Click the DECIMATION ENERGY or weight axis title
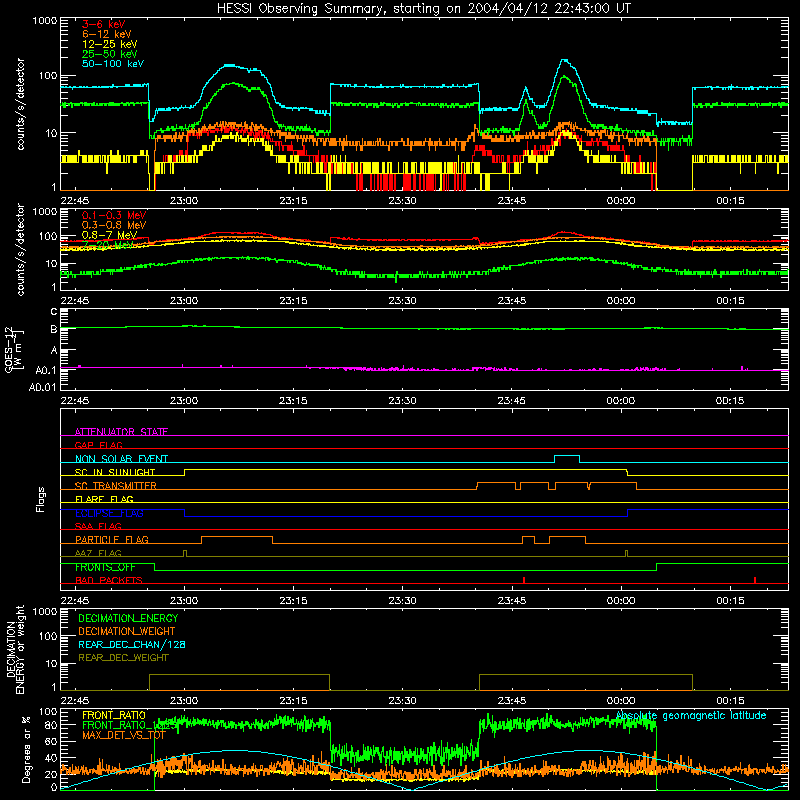The width and height of the screenshot is (800, 800). [x=15, y=649]
